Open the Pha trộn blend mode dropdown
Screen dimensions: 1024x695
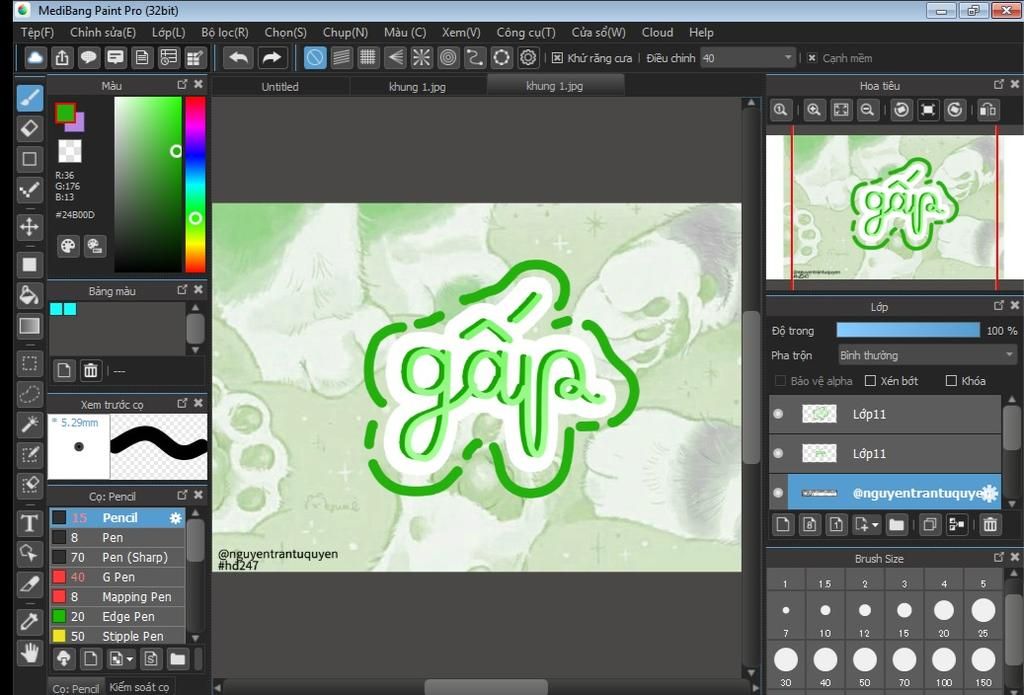(927, 355)
